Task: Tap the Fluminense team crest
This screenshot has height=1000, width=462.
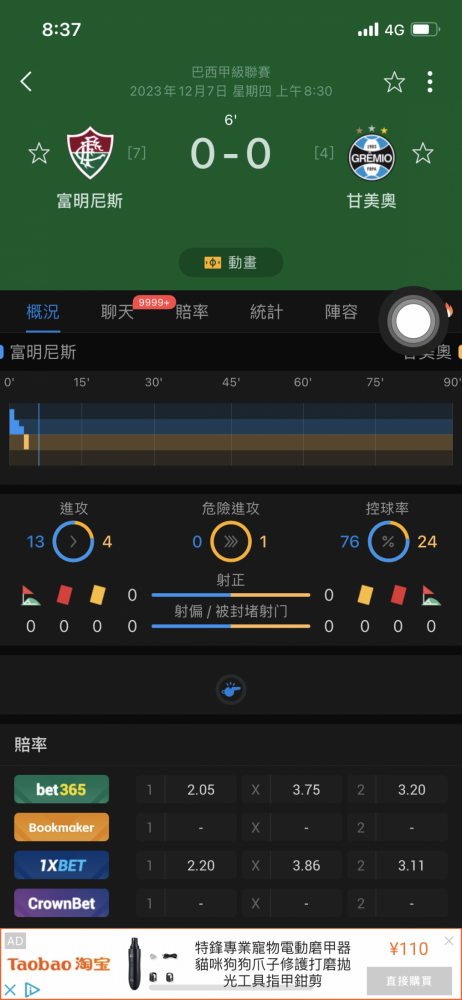Action: coord(90,152)
